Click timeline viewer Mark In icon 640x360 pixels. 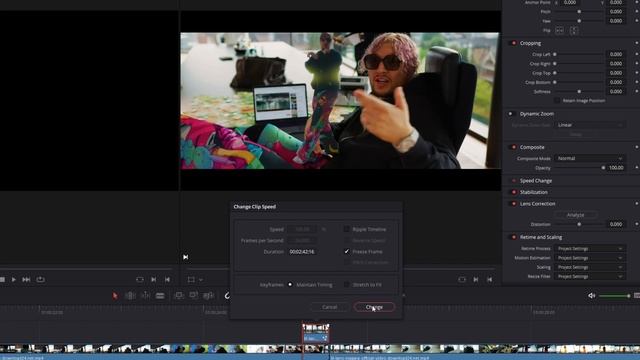[x=476, y=280]
